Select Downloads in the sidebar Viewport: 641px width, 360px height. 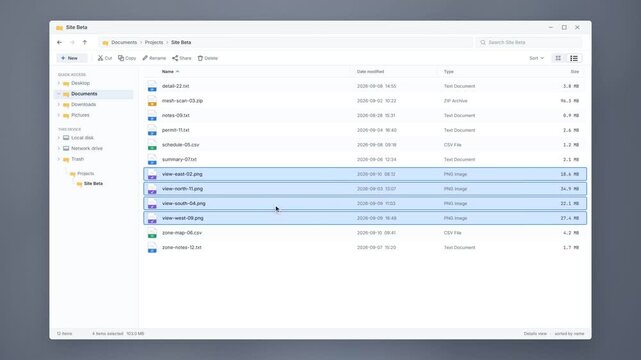coord(83,104)
